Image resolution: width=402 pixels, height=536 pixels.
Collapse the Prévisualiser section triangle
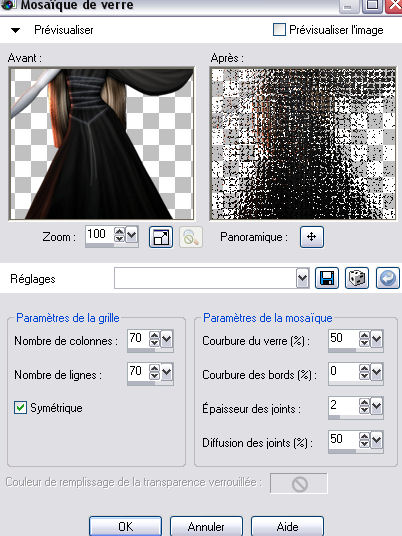[15, 30]
